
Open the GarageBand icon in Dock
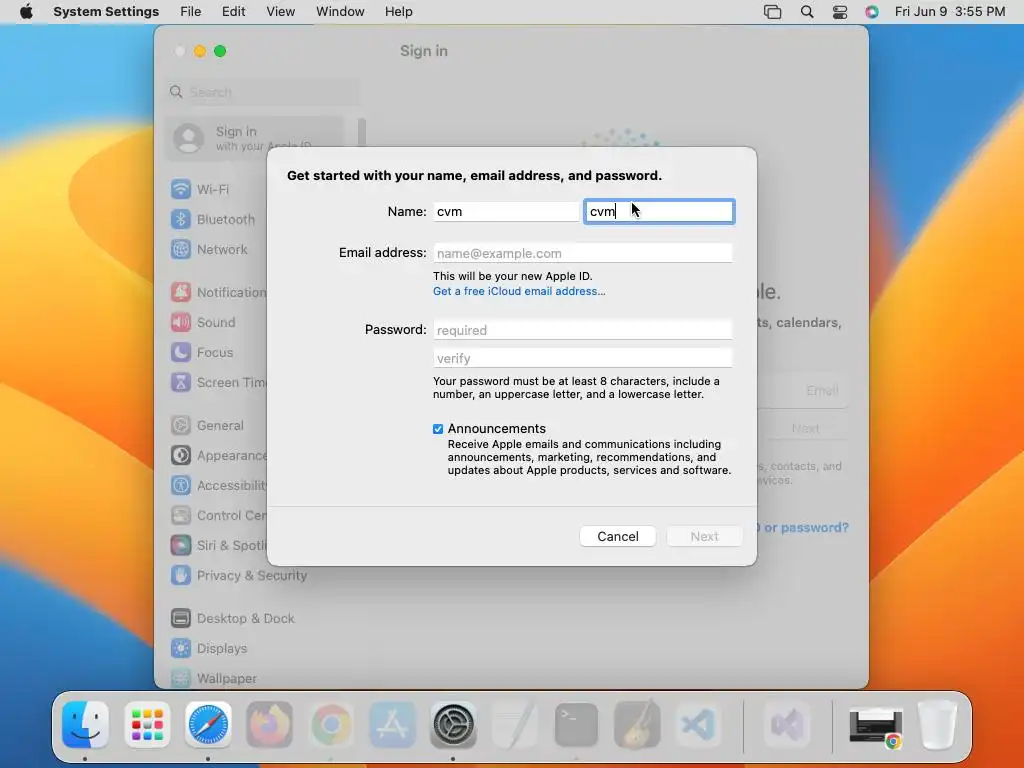tap(637, 725)
